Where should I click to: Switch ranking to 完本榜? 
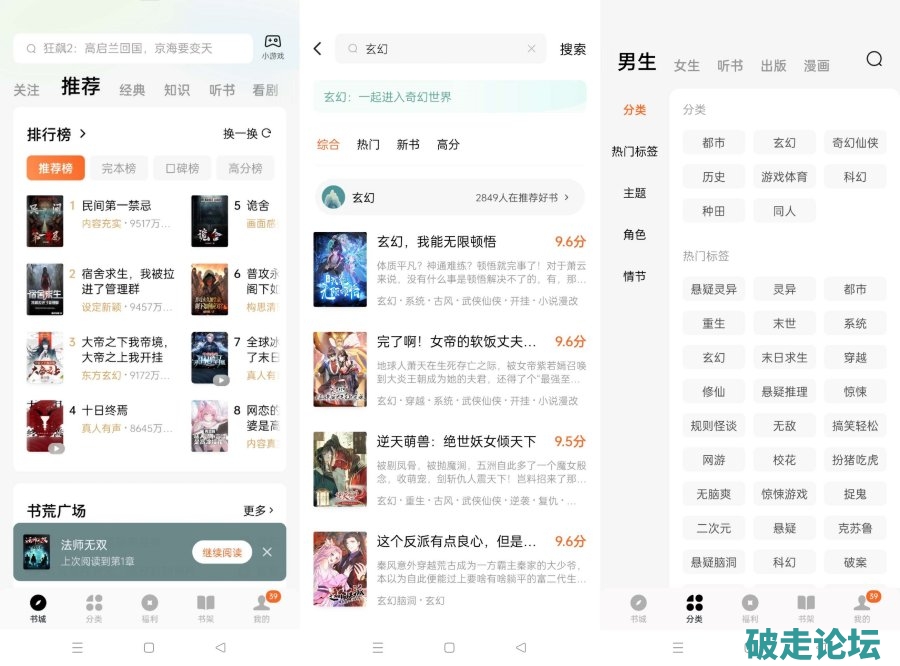[119, 168]
